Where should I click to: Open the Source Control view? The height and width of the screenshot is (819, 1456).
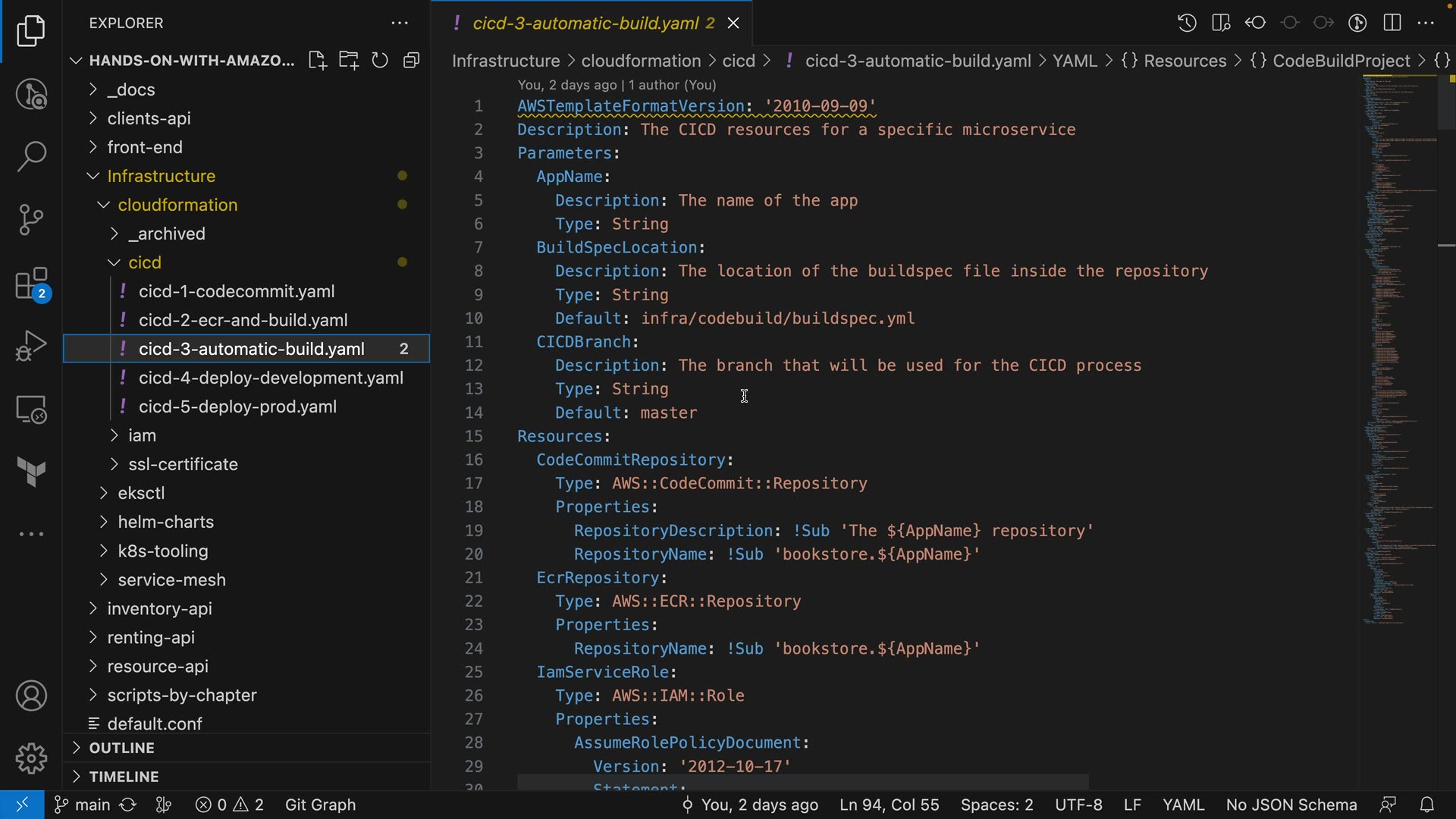point(31,220)
